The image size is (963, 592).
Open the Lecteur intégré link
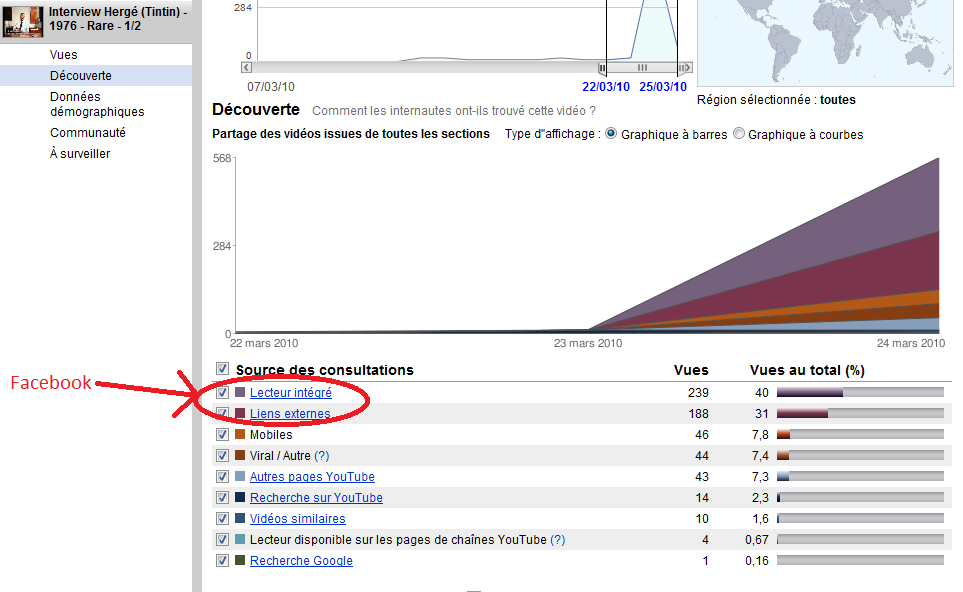pyautogui.click(x=290, y=392)
